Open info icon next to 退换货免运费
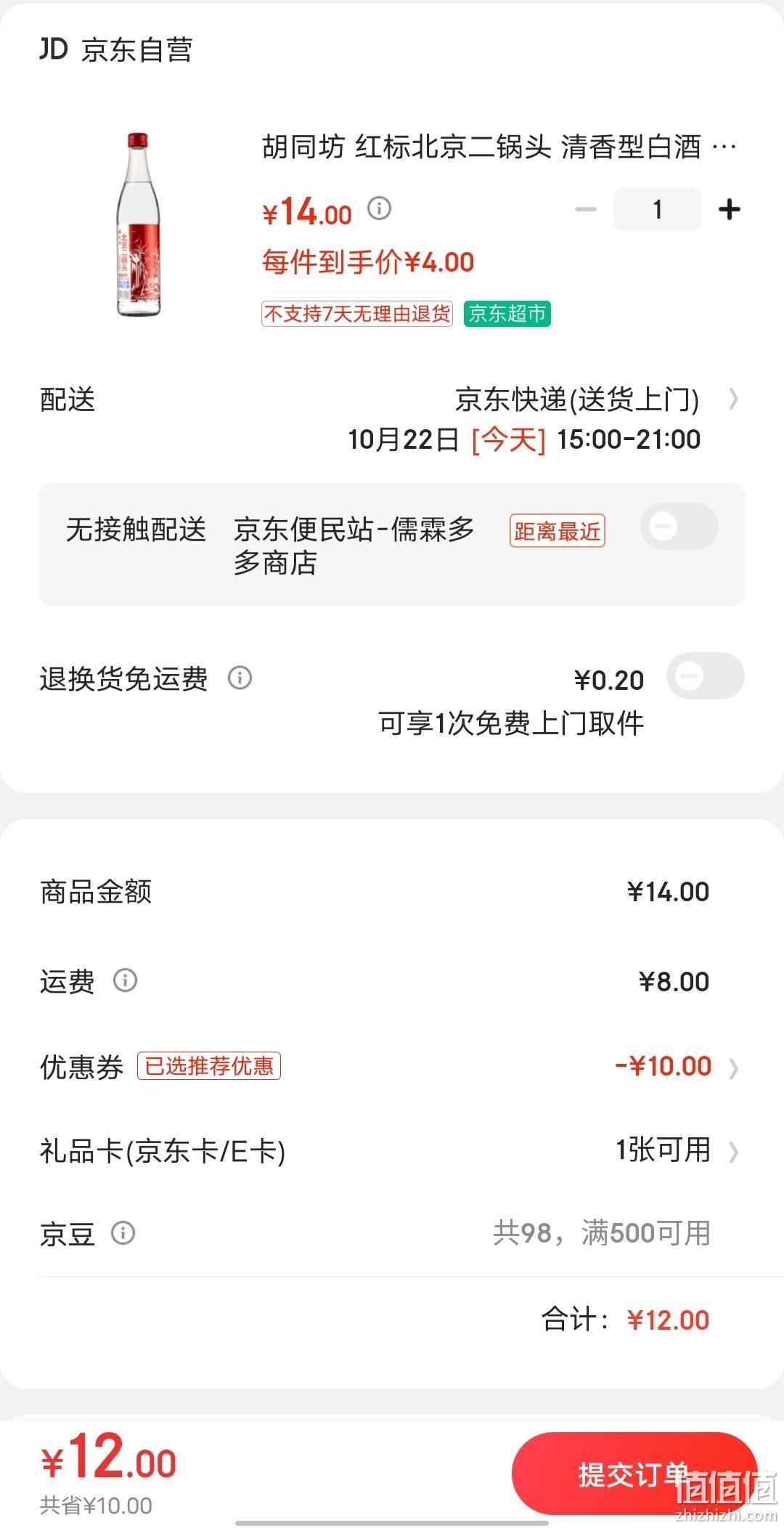Viewport: 784px width, 1528px height. tap(240, 678)
